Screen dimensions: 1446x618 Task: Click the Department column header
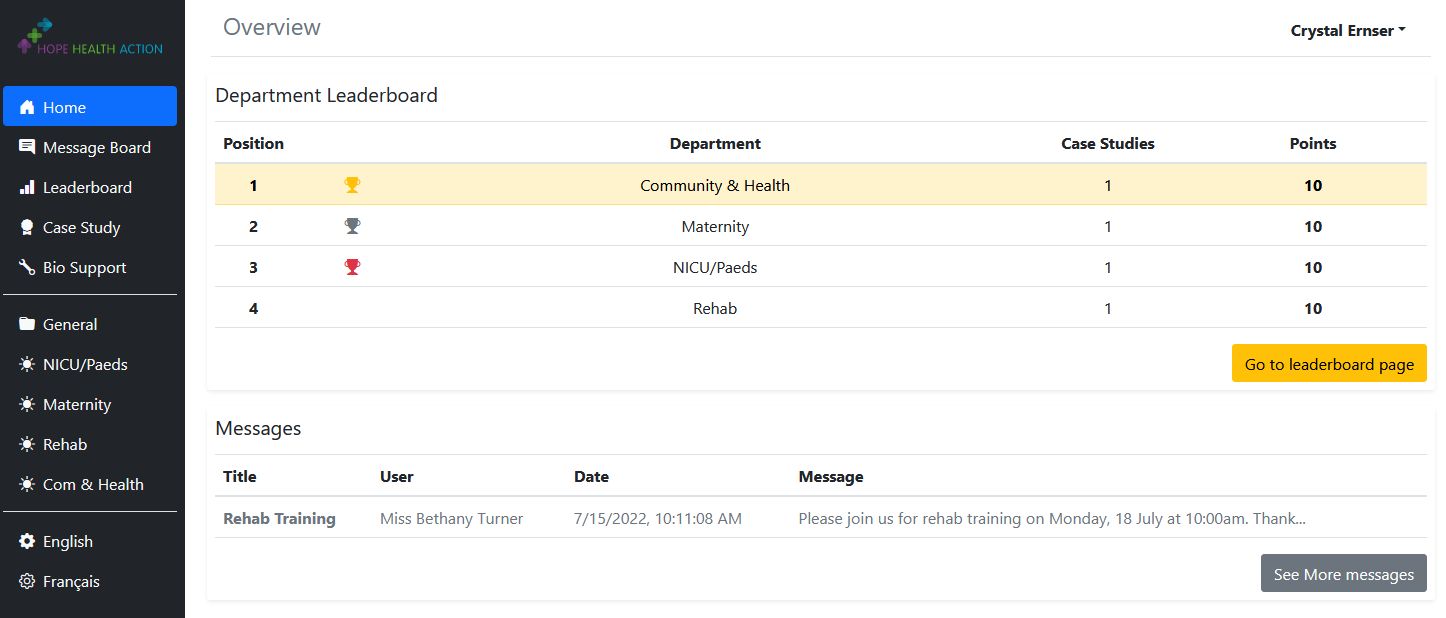click(715, 143)
